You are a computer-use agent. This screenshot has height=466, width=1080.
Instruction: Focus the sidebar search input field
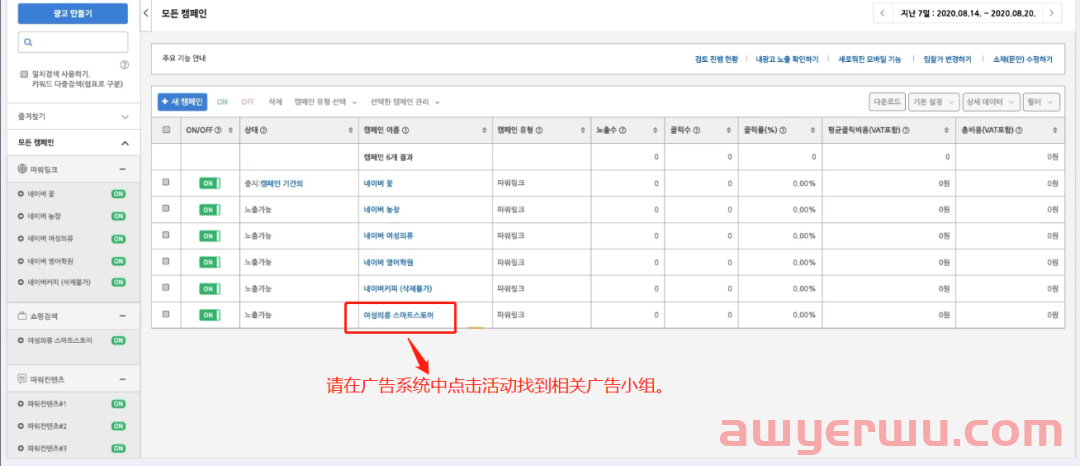(72, 42)
